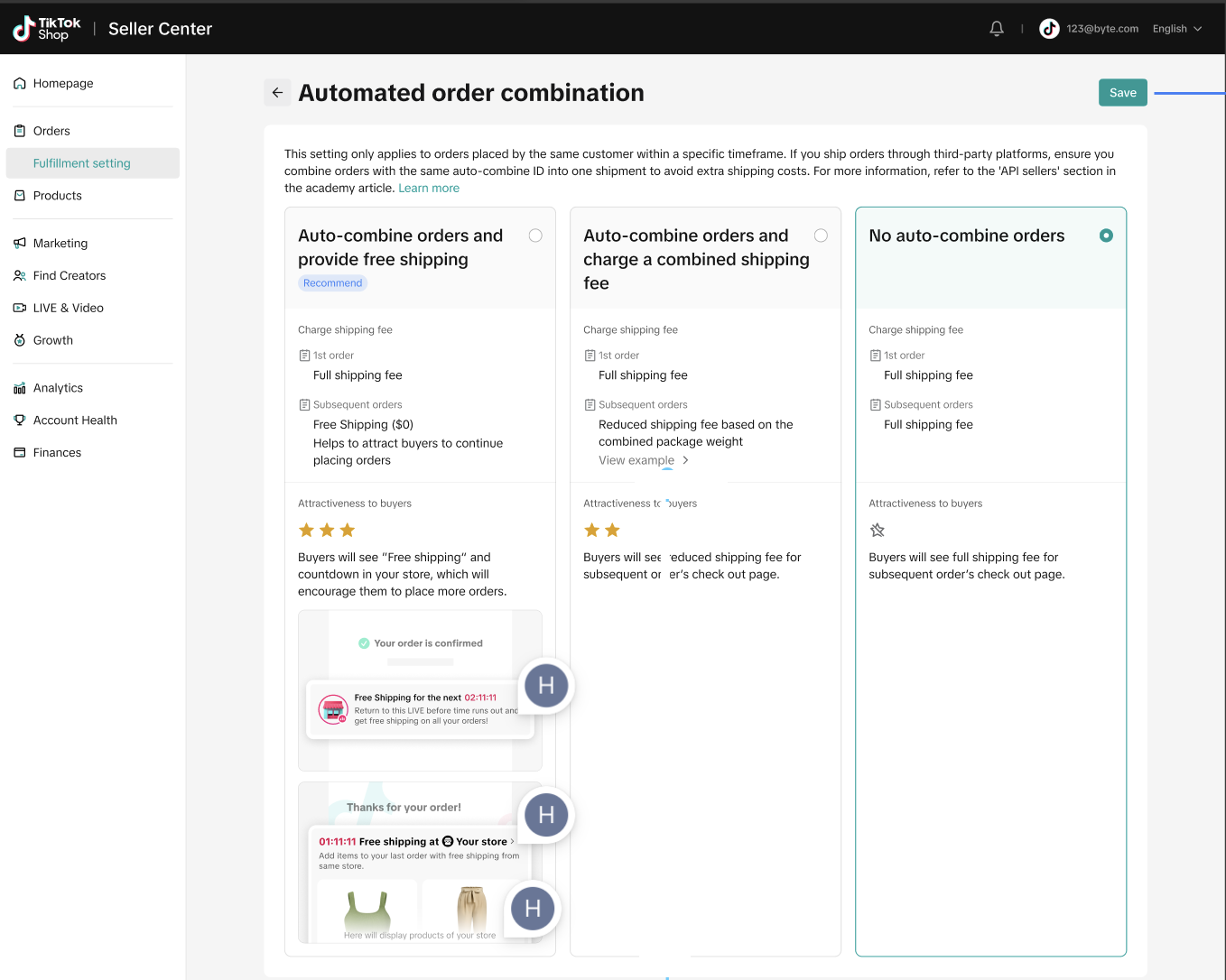Open Fulfillment setting in sidebar
This screenshot has height=980, width=1226.
pos(82,163)
